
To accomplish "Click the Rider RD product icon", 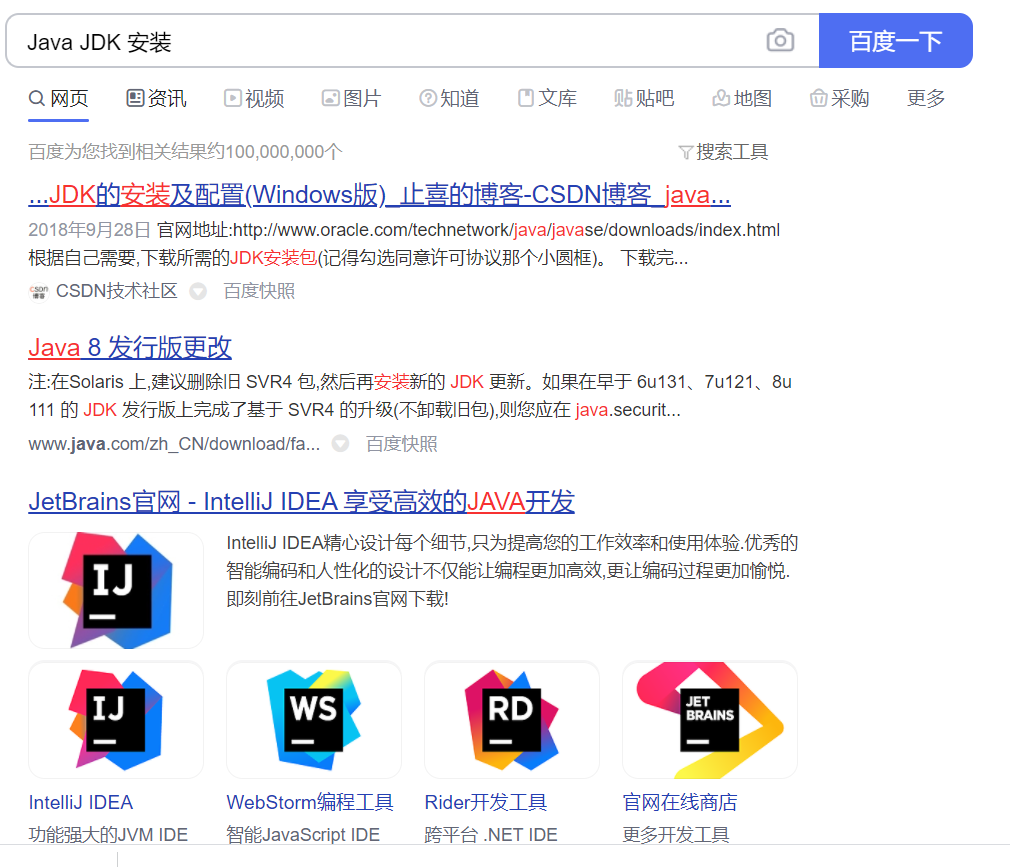I will coord(511,719).
